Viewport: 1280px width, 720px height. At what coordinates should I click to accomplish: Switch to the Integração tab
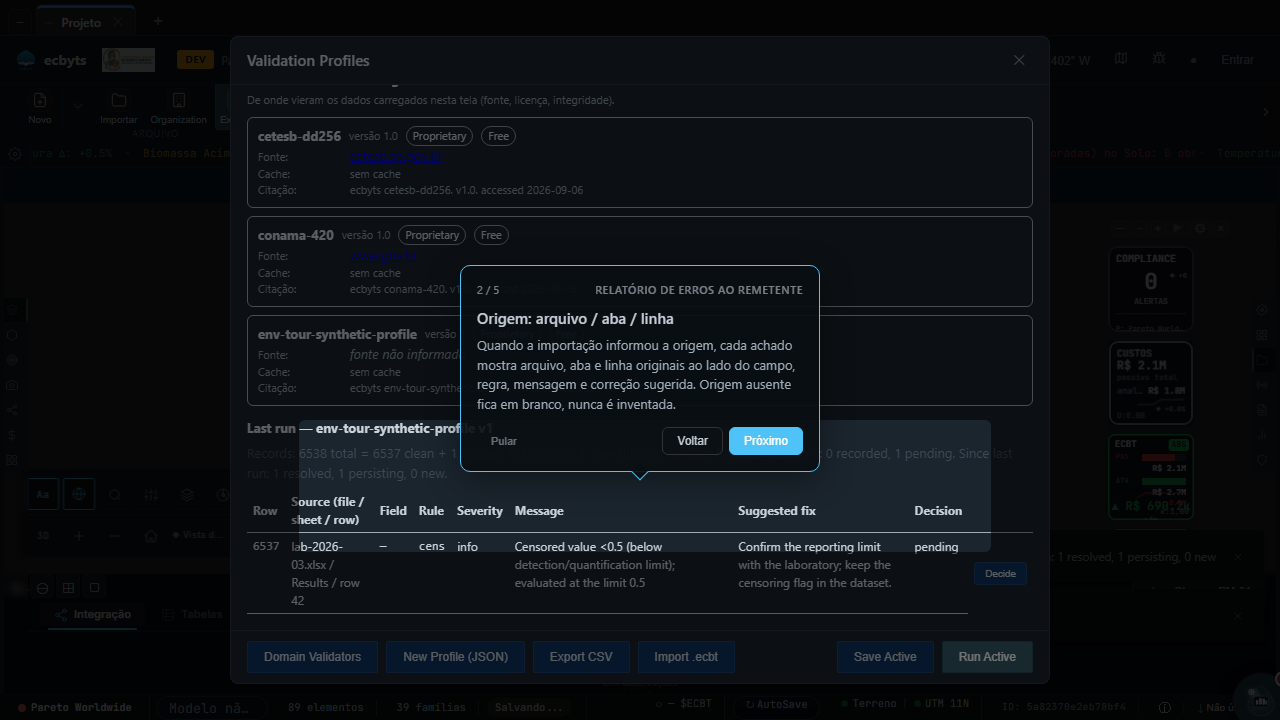93,614
